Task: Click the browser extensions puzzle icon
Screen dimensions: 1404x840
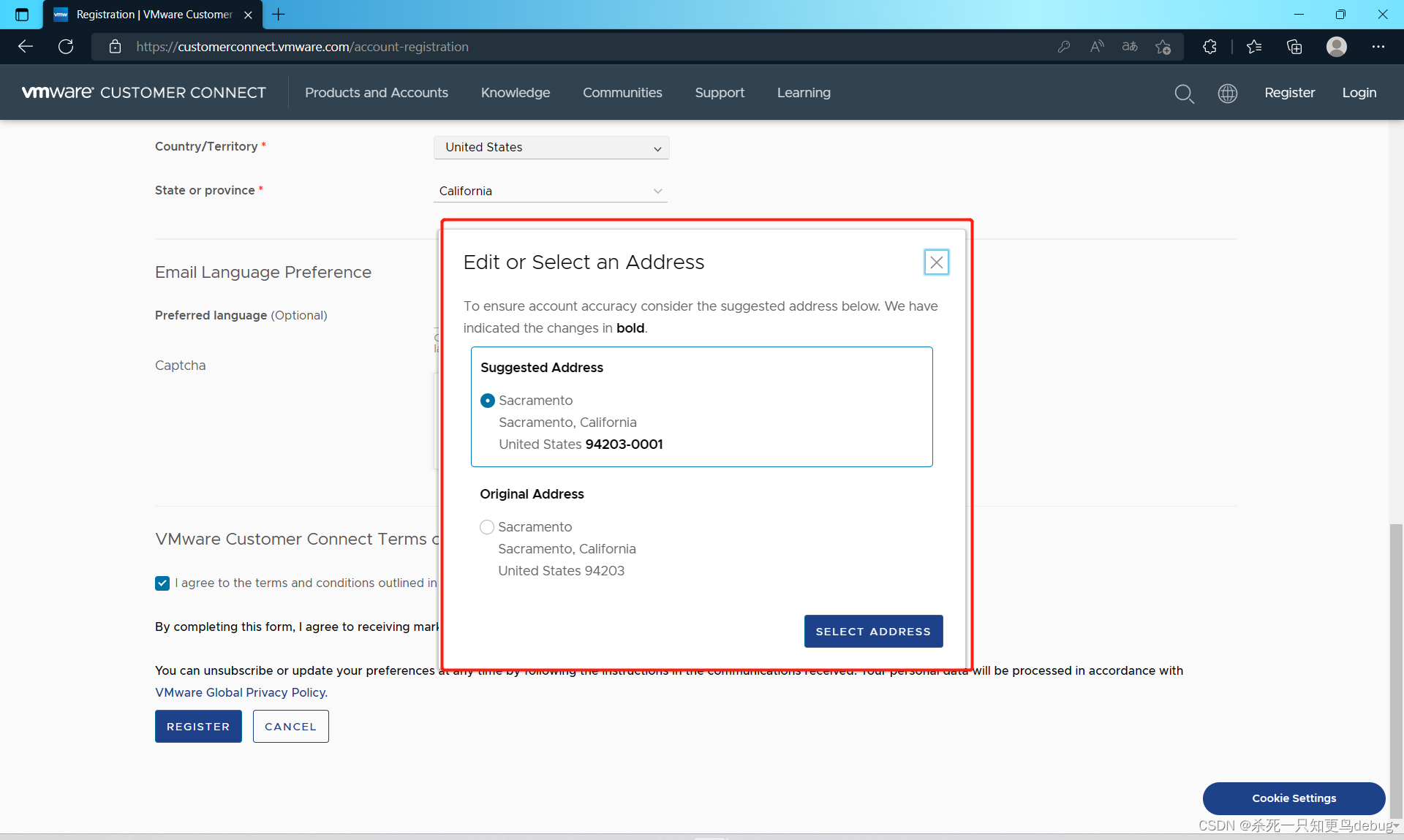Action: pos(1209,47)
